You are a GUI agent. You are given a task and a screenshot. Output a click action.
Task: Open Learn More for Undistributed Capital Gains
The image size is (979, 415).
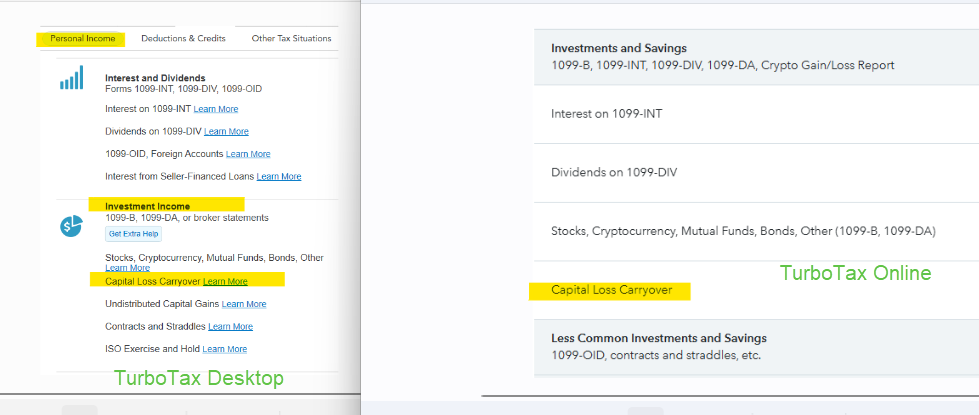(x=244, y=304)
